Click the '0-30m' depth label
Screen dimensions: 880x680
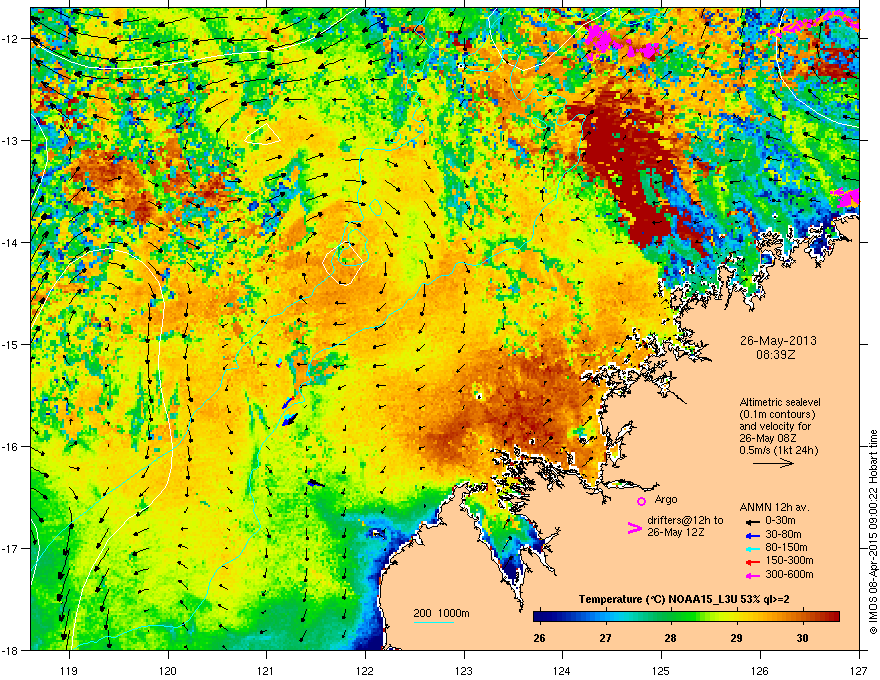[x=780, y=521]
